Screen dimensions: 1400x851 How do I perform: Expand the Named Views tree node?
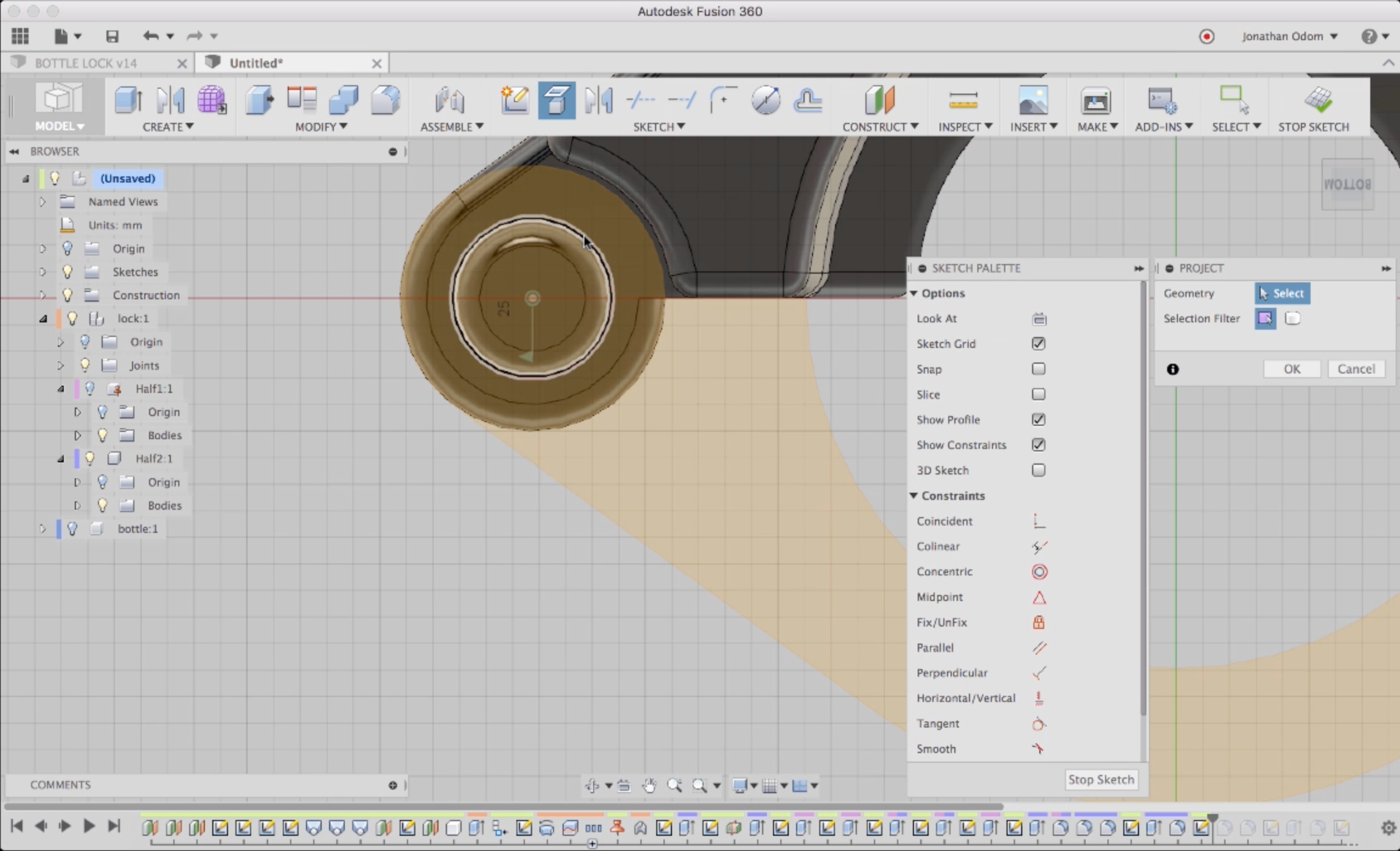point(43,202)
